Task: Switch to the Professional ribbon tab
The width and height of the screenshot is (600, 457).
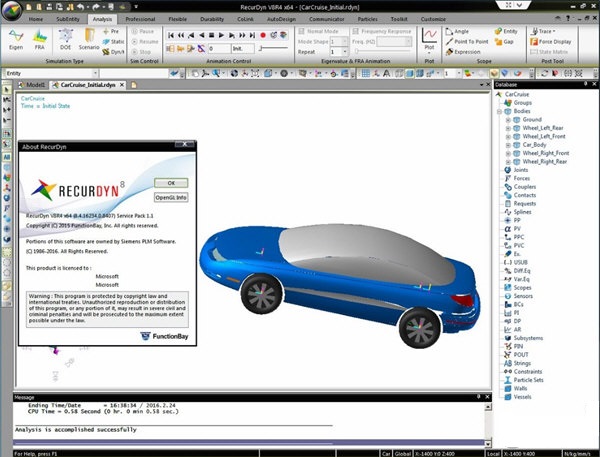Action: coord(140,19)
